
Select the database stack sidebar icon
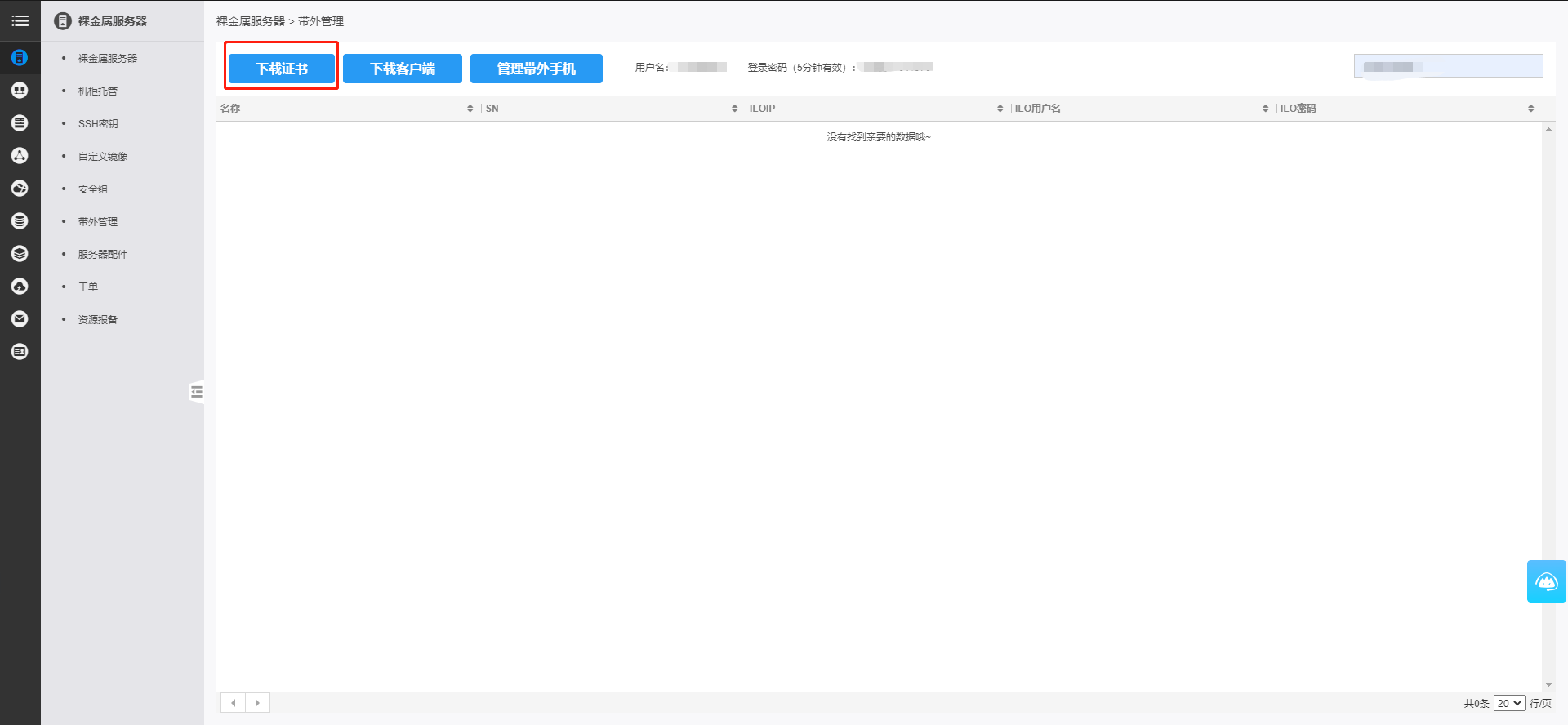[20, 221]
